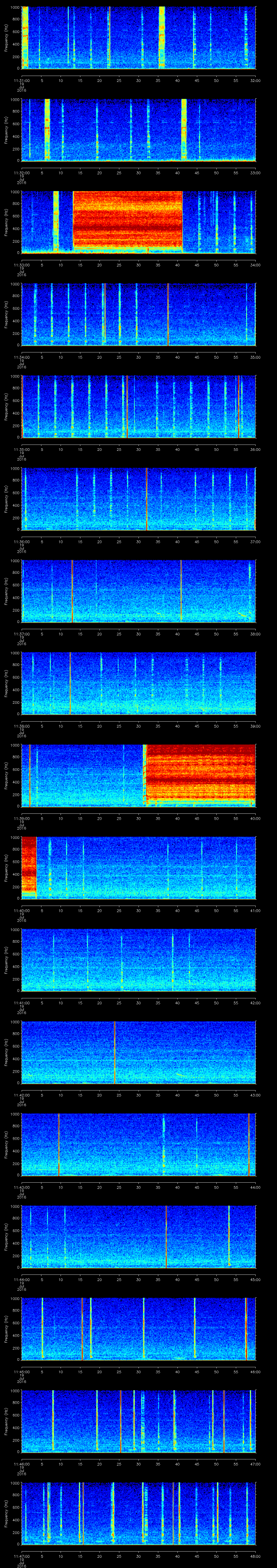Select the spectrogram panel starting at 11:38:00
277x1568 pixels.
tap(139, 683)
